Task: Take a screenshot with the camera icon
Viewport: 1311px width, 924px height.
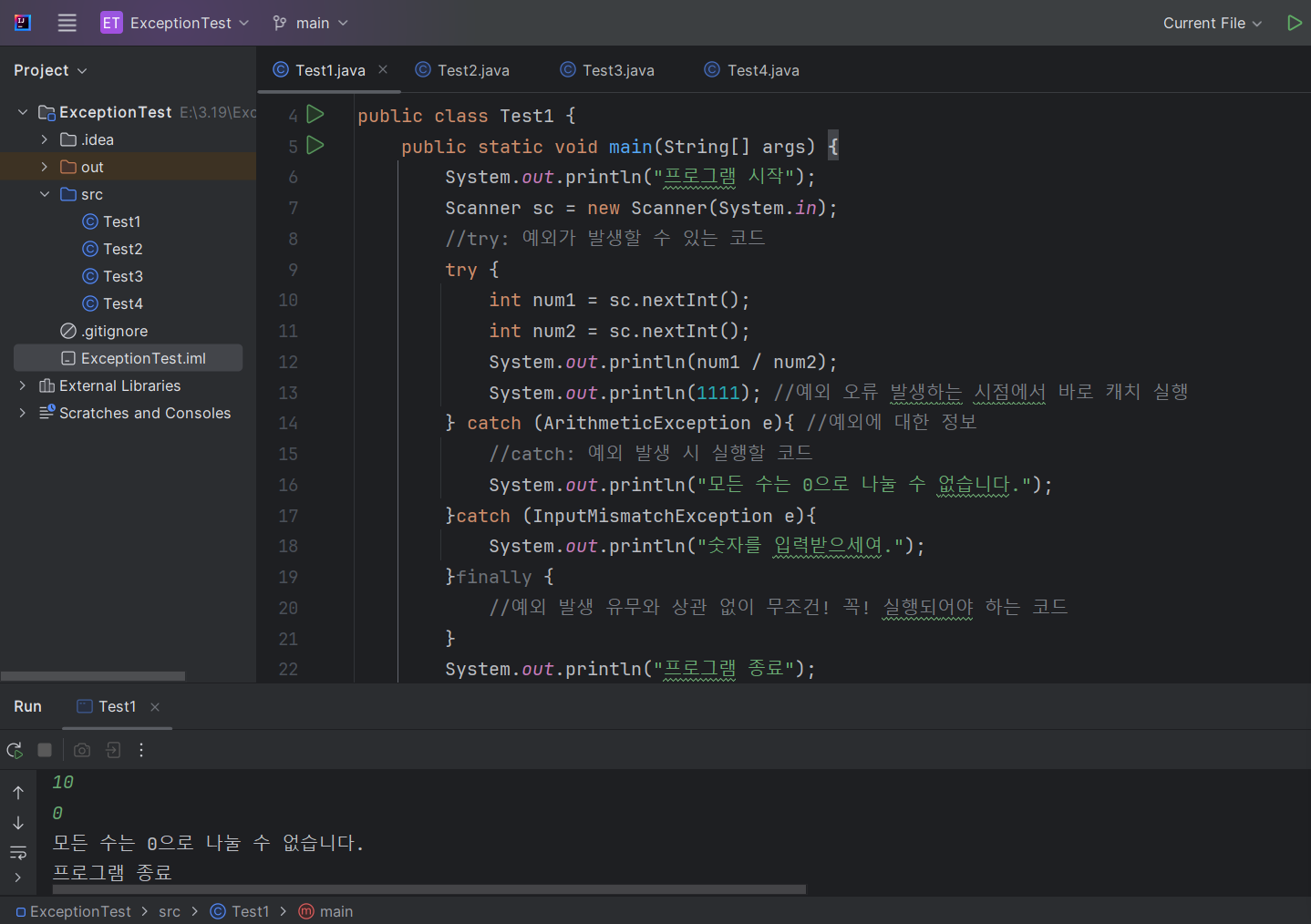Action: click(82, 750)
